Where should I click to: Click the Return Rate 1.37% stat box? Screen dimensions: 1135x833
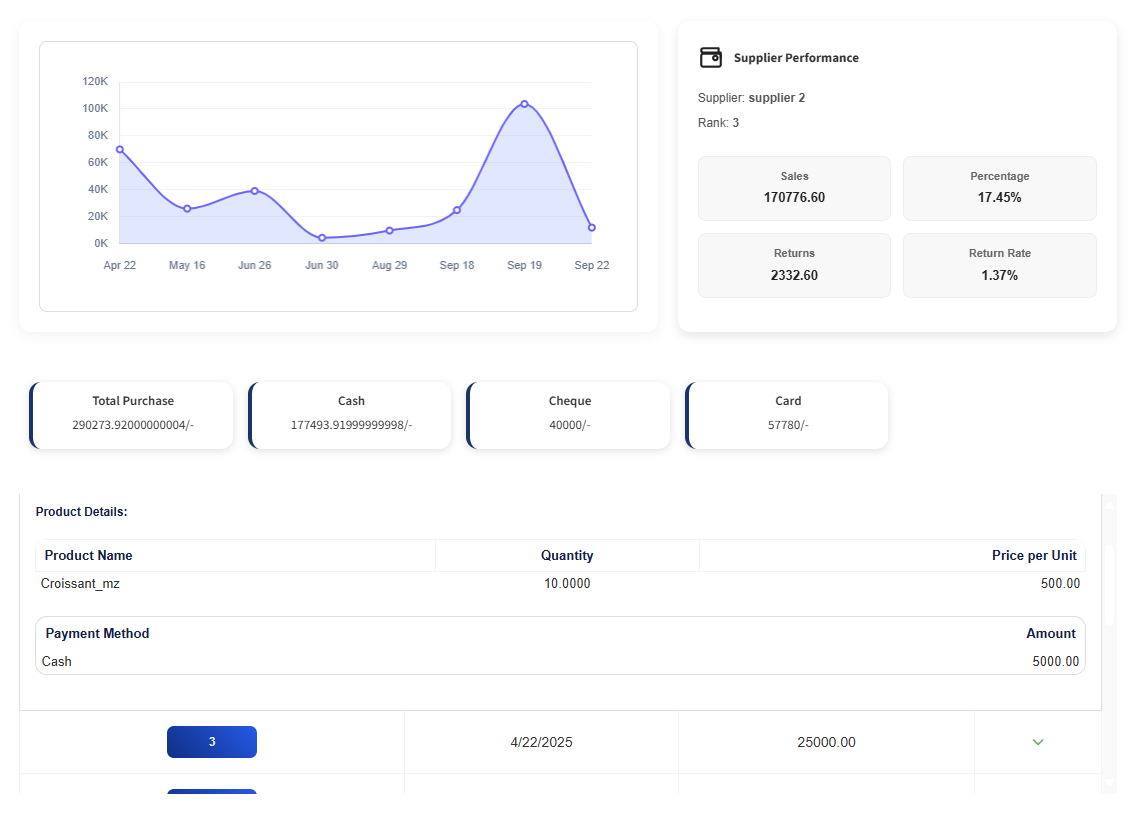(x=1000, y=266)
